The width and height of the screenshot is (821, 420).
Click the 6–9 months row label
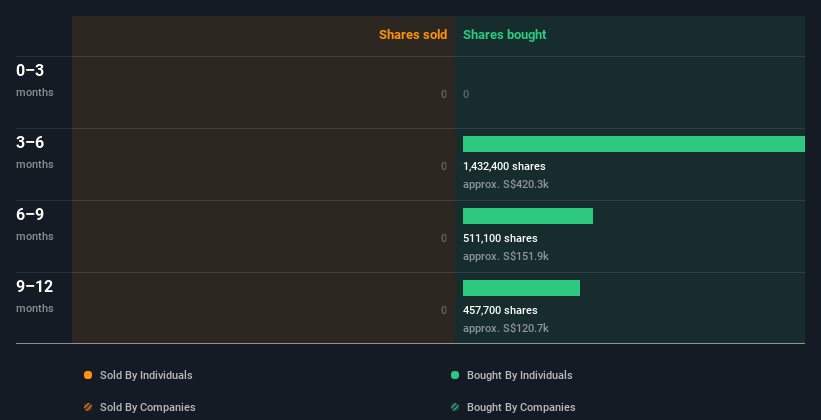pos(35,224)
